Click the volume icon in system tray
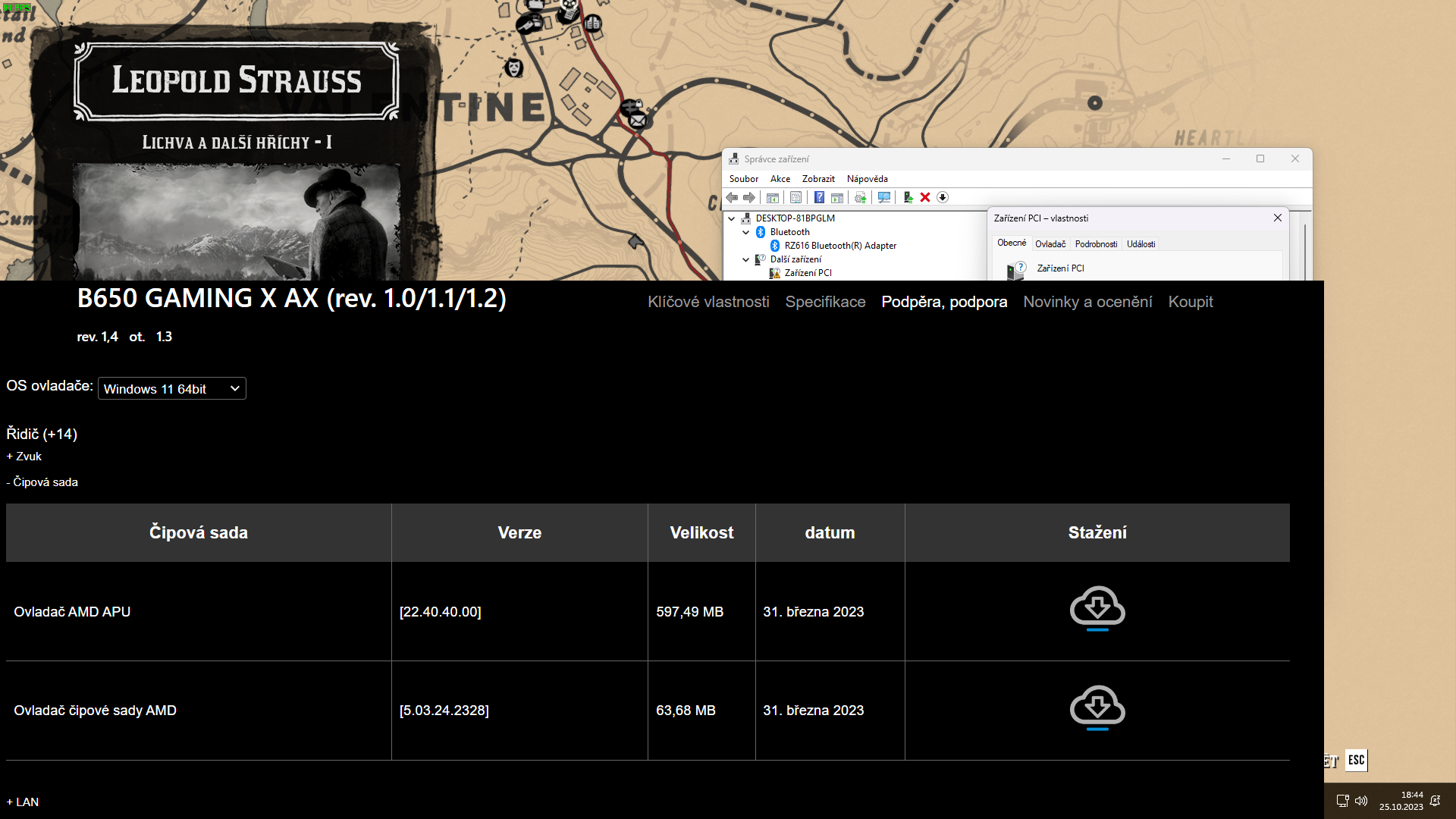Screen dimensions: 1456x819 [x=1361, y=801]
